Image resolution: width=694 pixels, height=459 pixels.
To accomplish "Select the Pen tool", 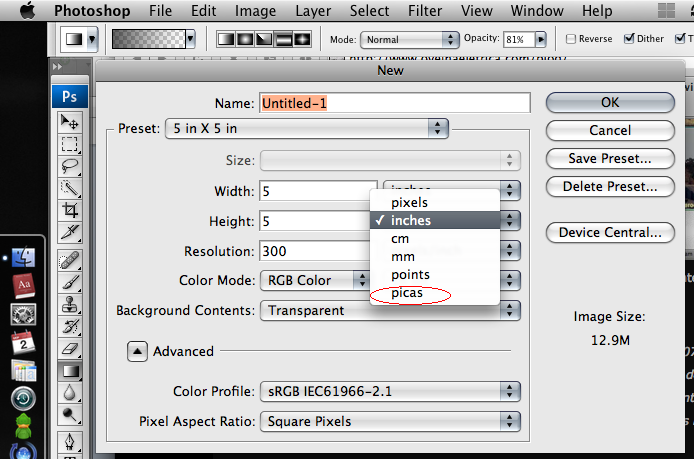I will [x=69, y=442].
